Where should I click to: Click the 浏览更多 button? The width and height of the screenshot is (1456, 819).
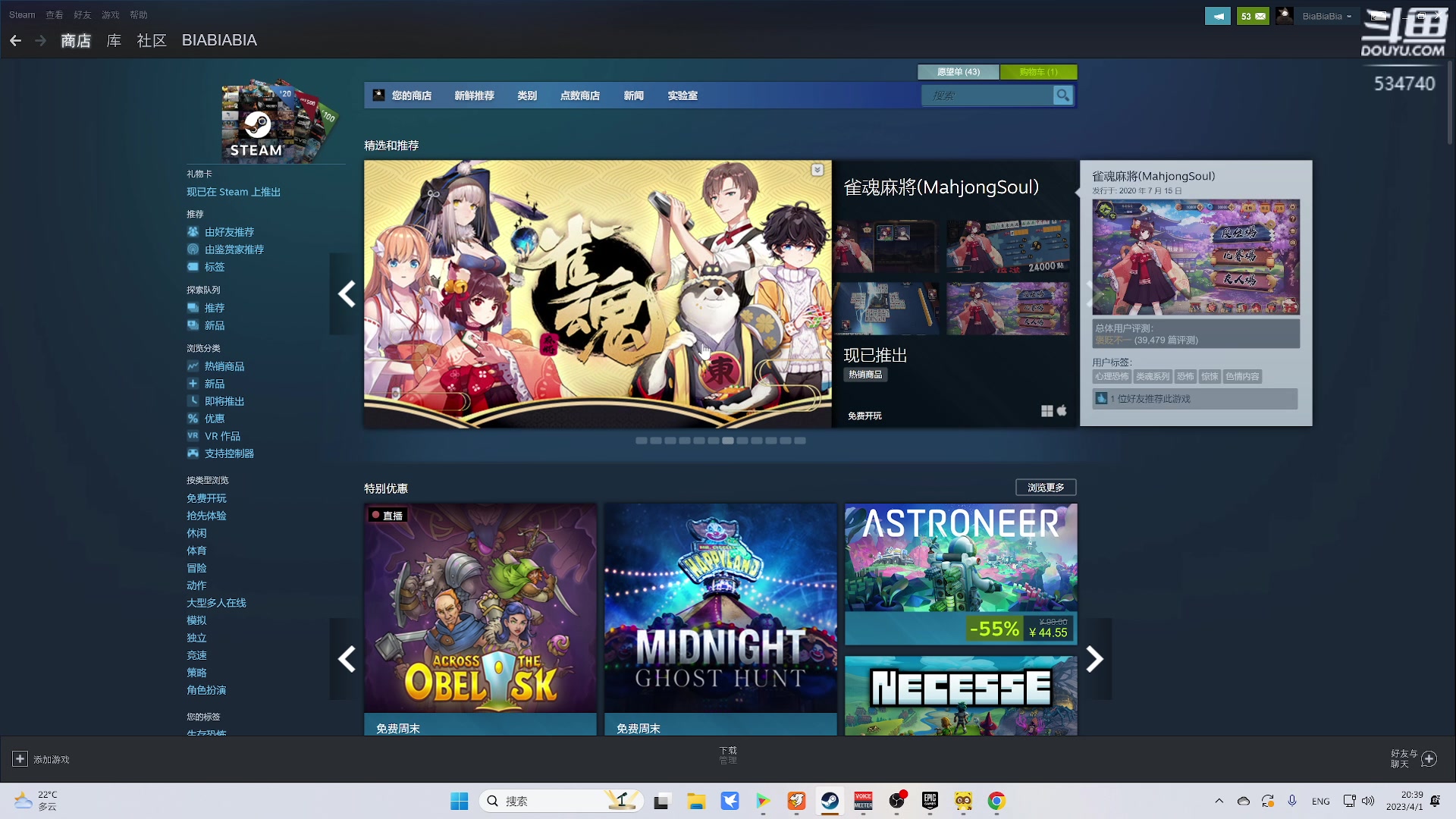coord(1046,488)
